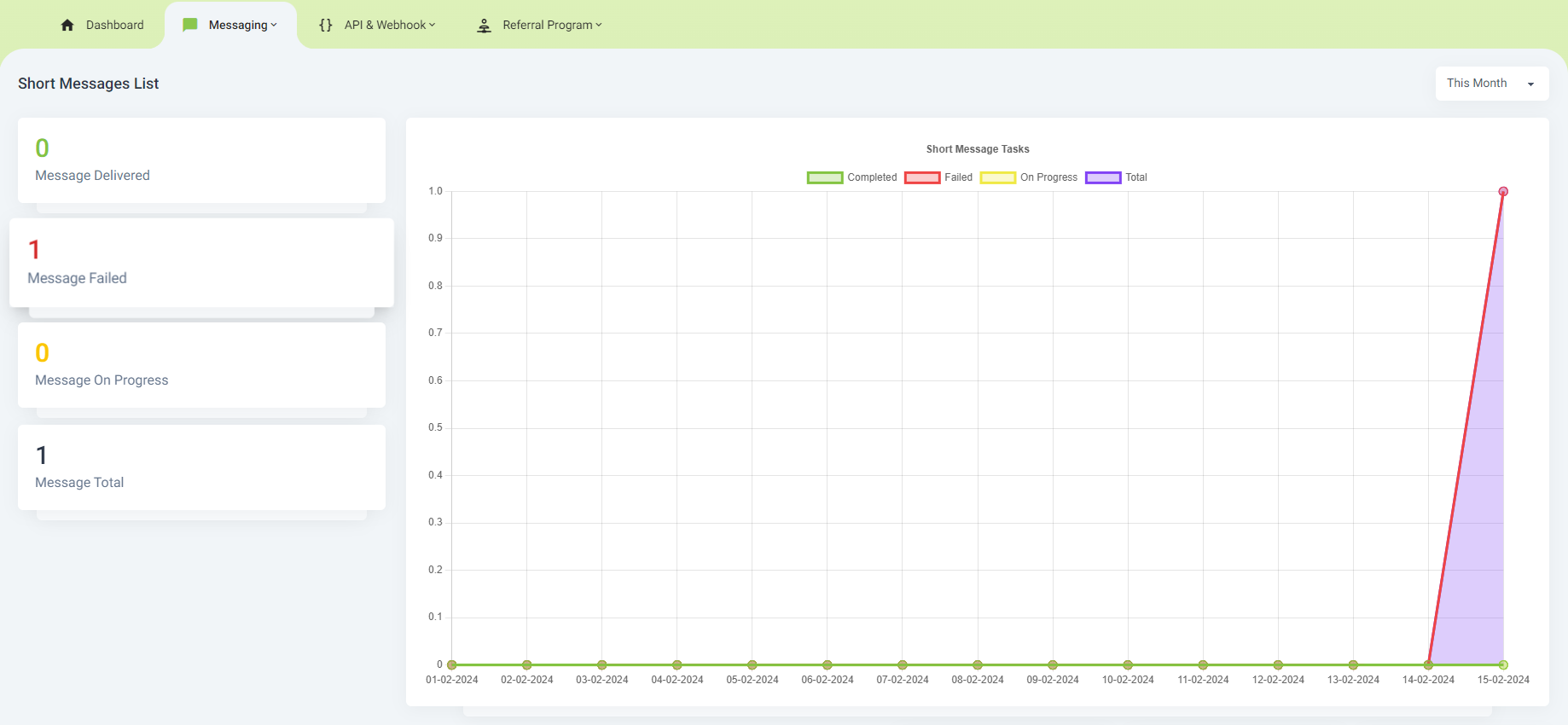
Task: Click the 14-02-2024 data point
Action: [1428, 664]
